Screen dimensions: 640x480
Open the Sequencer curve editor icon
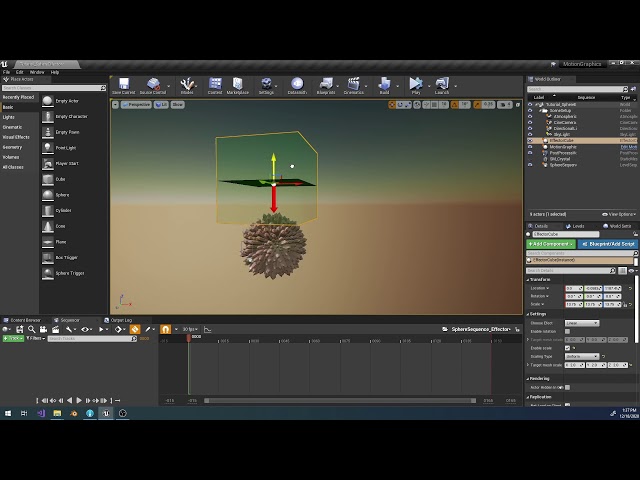point(207,329)
